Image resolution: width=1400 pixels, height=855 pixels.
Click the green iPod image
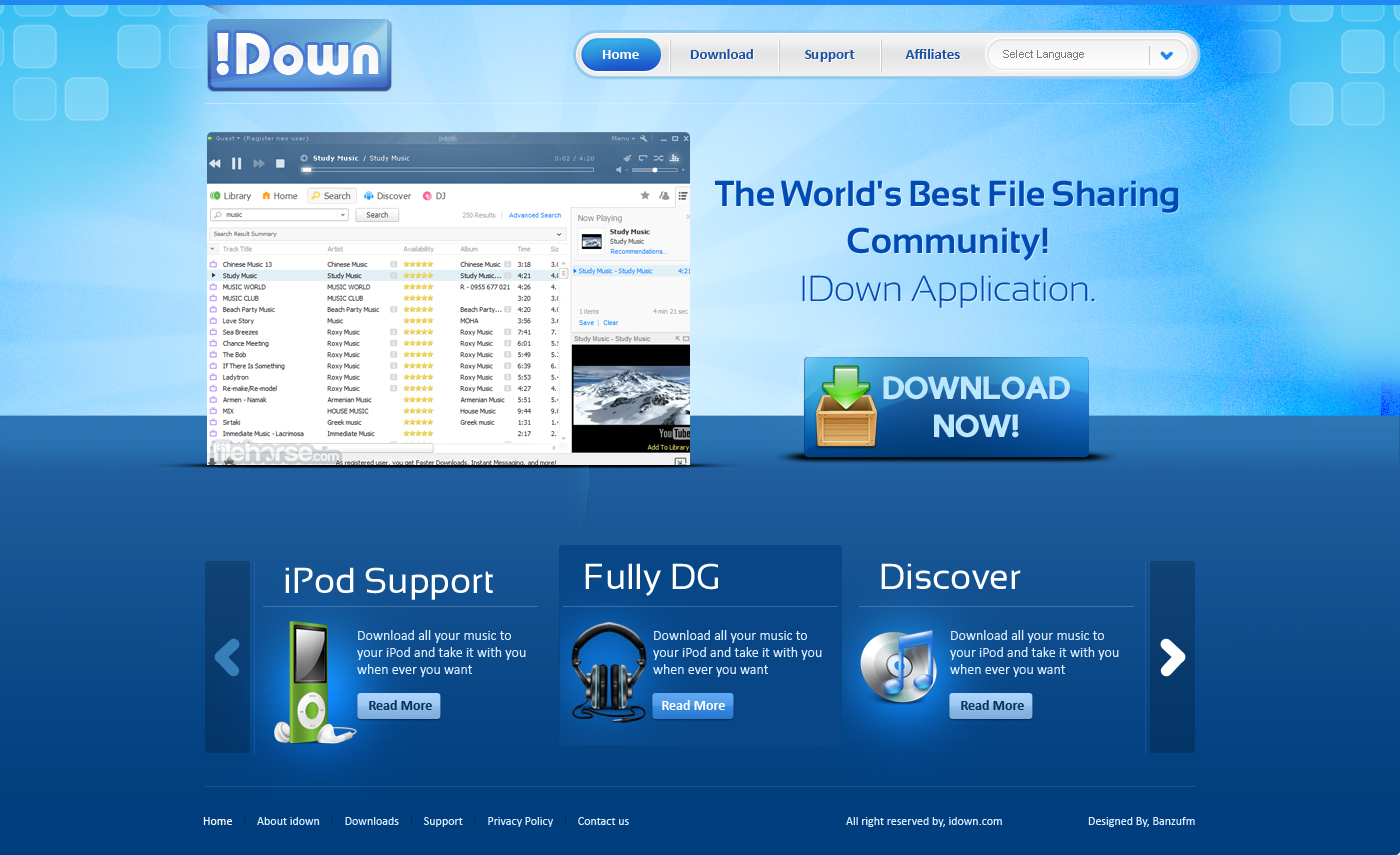pos(313,682)
